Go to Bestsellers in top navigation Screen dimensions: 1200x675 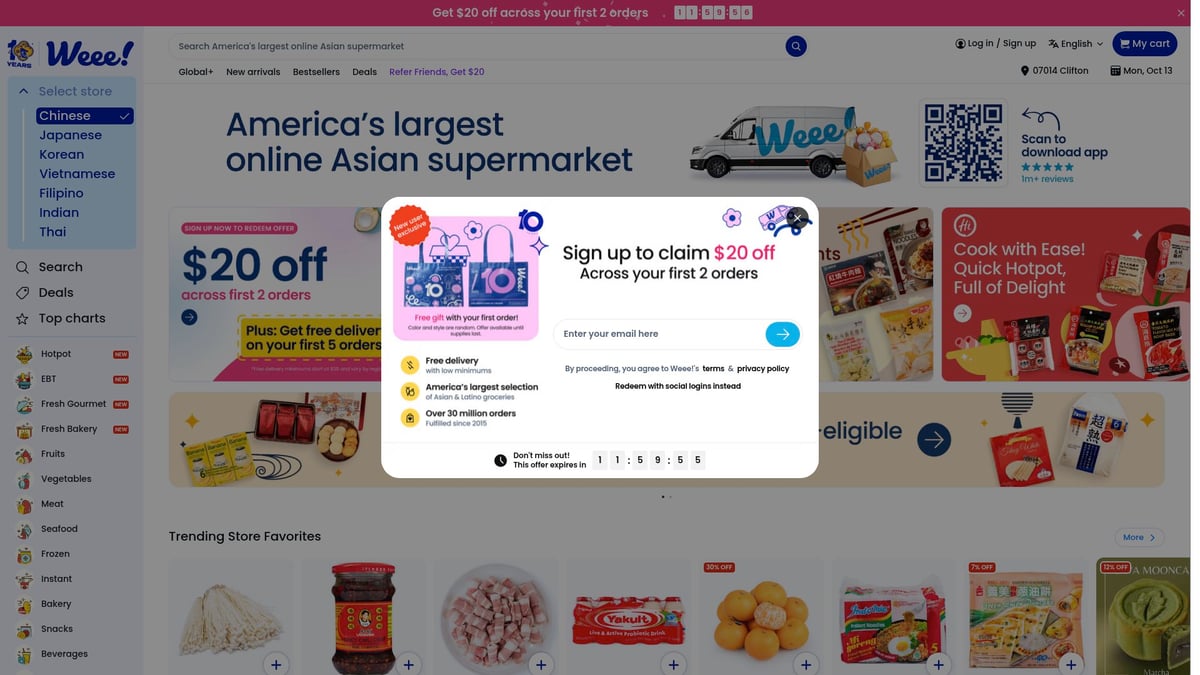pos(316,72)
